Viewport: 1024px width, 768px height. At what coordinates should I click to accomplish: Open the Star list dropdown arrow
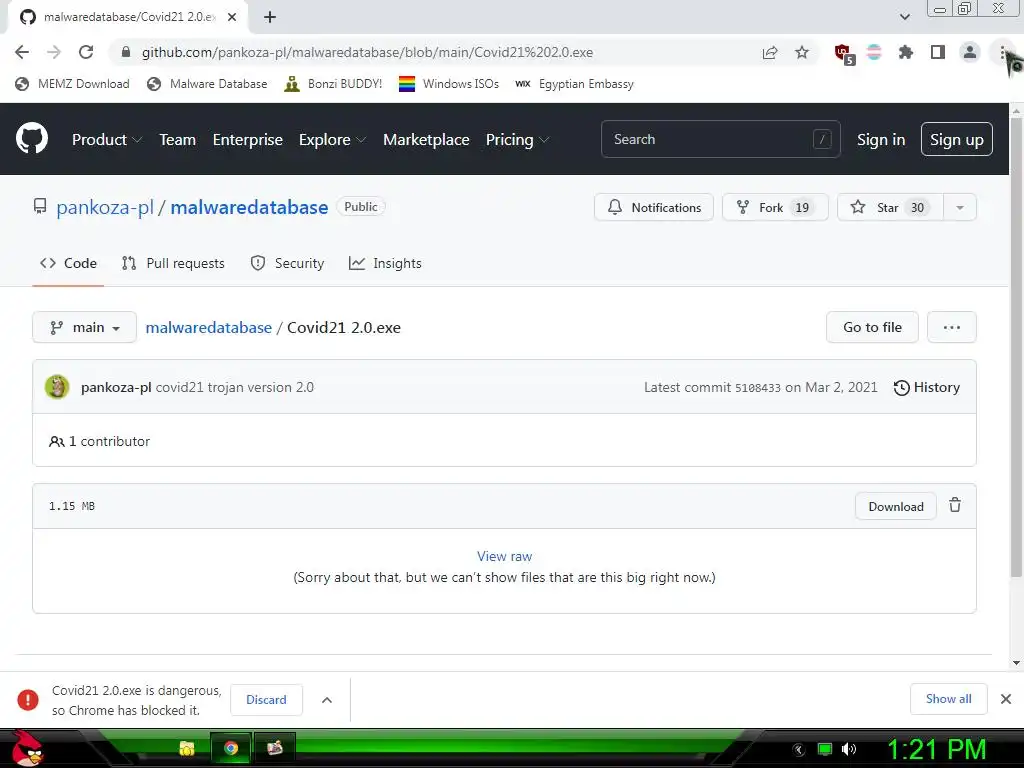click(x=960, y=208)
